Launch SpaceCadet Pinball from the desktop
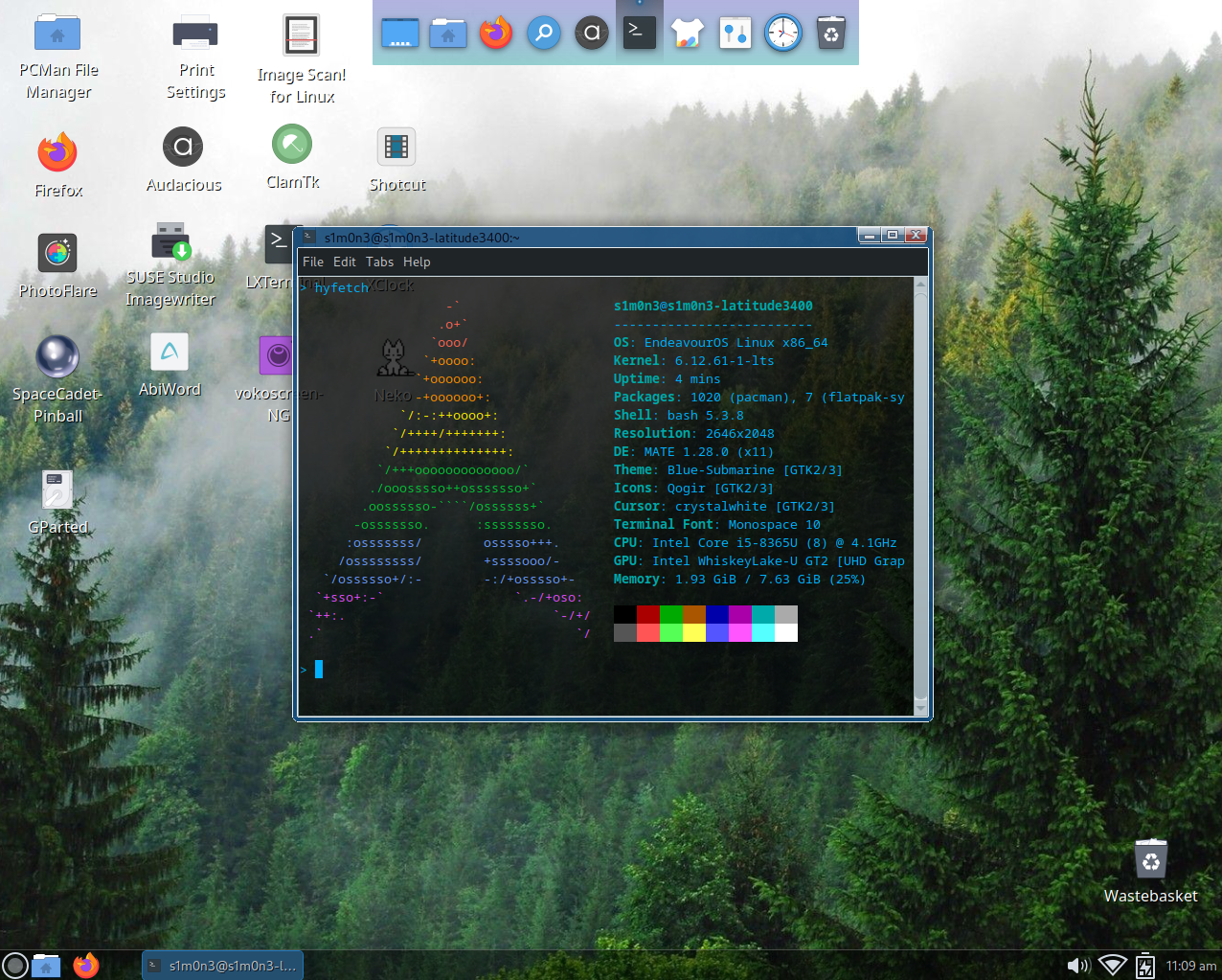1222x980 pixels. (57, 357)
